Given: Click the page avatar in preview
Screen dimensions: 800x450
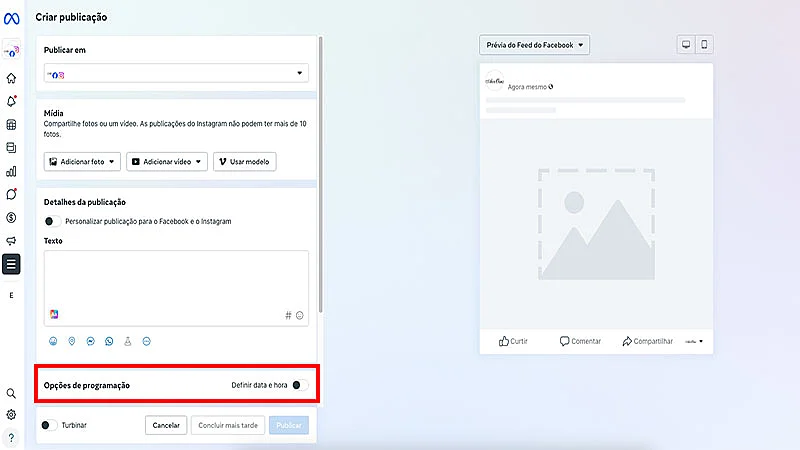Looking at the screenshot, I should [494, 81].
